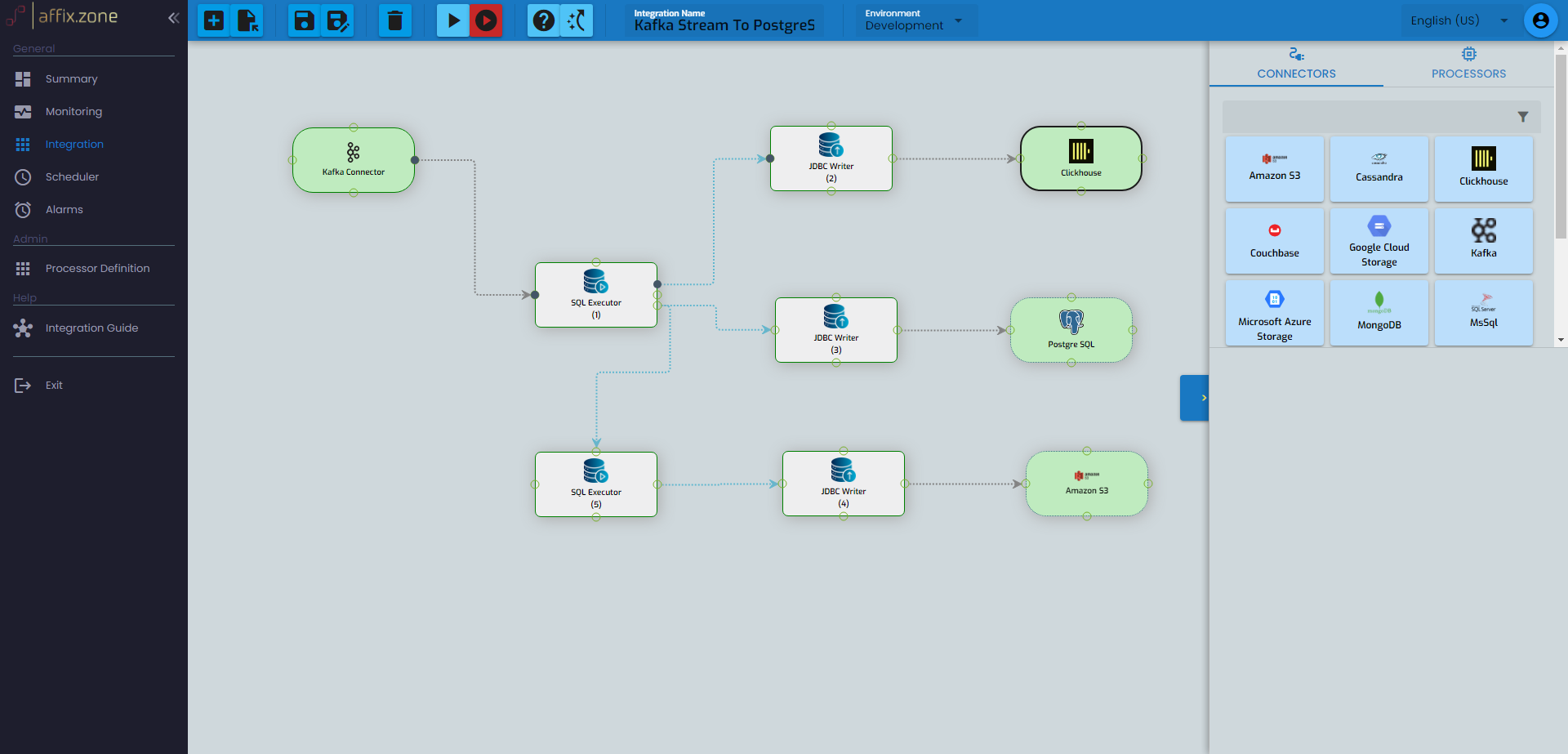Select the SQL Executor (1) node
Screen dimensions: 1568x754
(x=596, y=295)
